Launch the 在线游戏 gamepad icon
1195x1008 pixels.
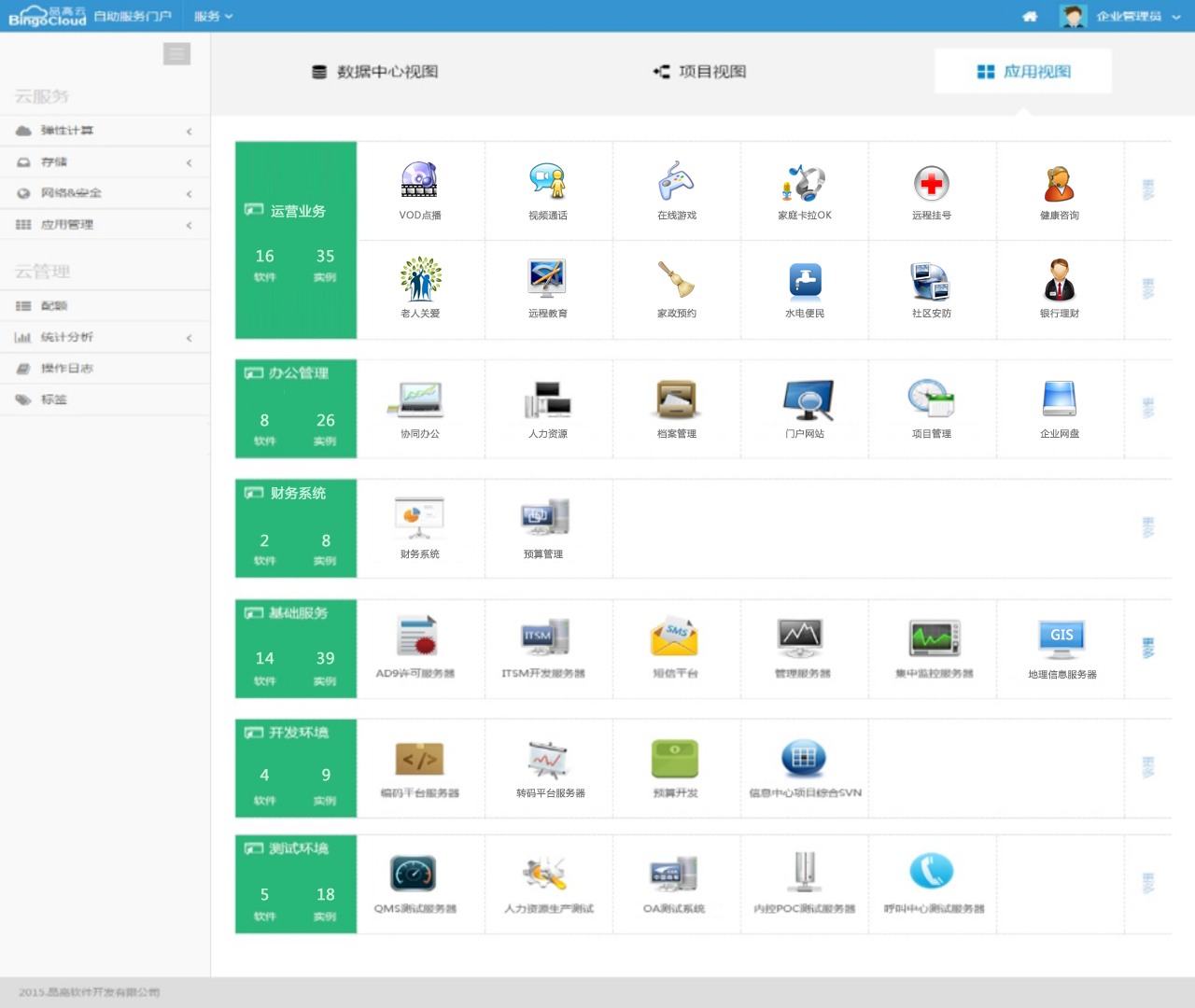[x=676, y=180]
